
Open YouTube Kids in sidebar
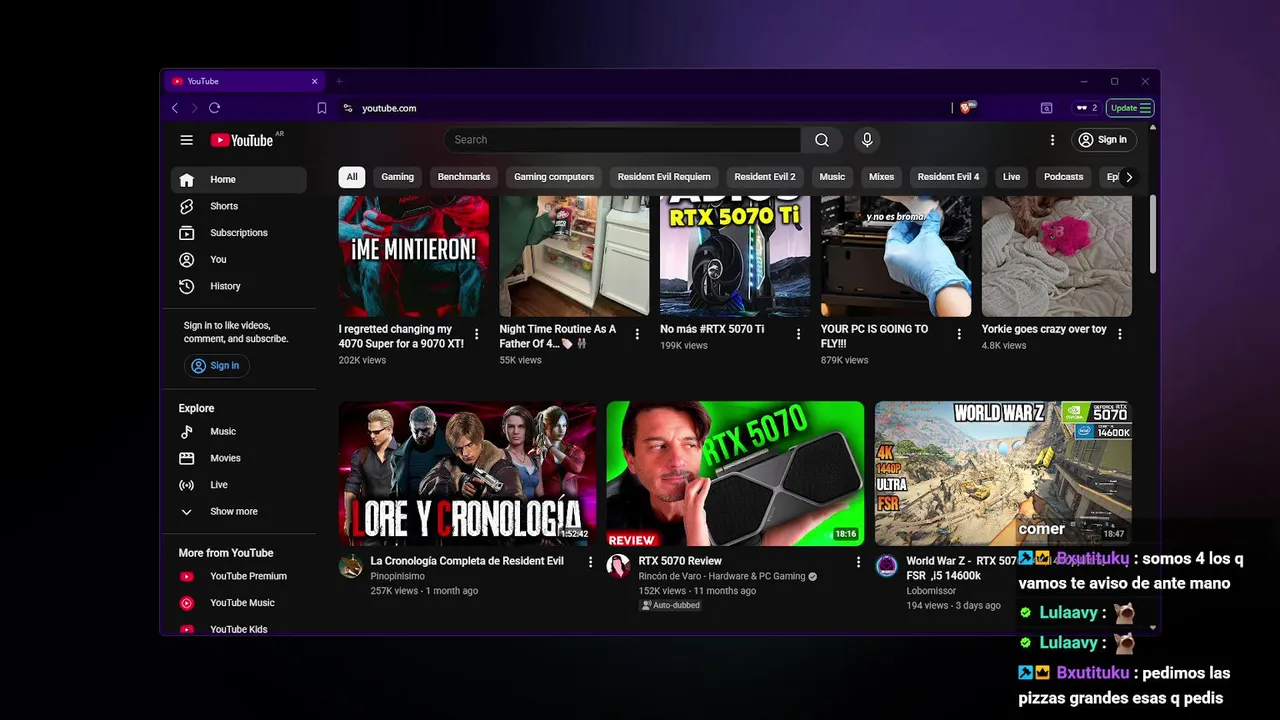point(239,629)
